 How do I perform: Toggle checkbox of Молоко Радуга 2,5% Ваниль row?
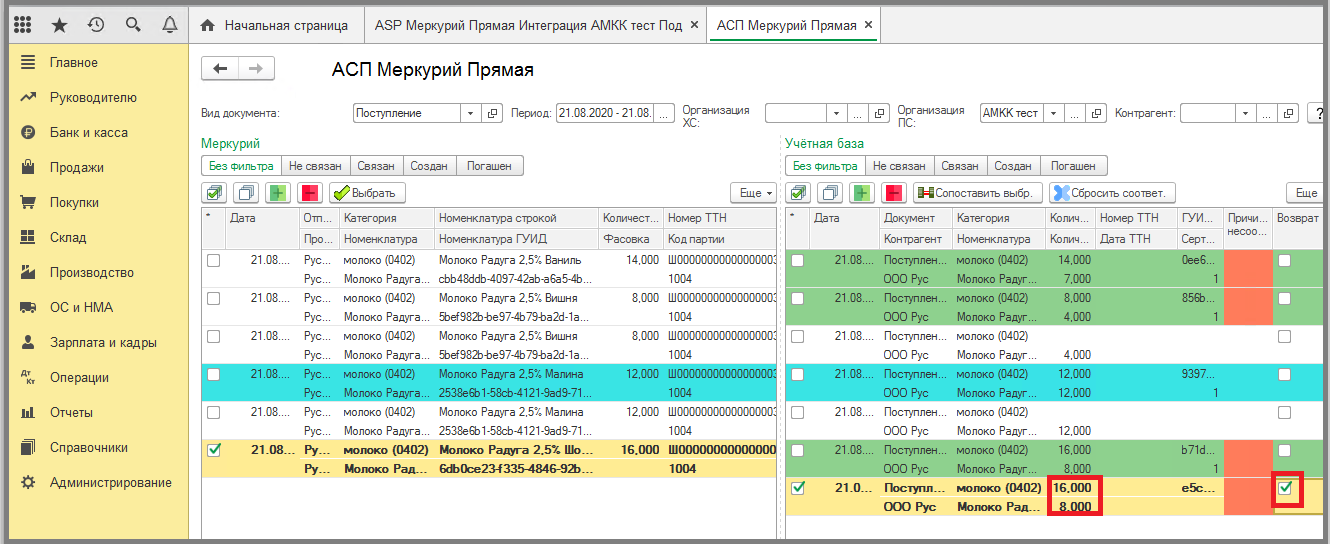pos(213,260)
